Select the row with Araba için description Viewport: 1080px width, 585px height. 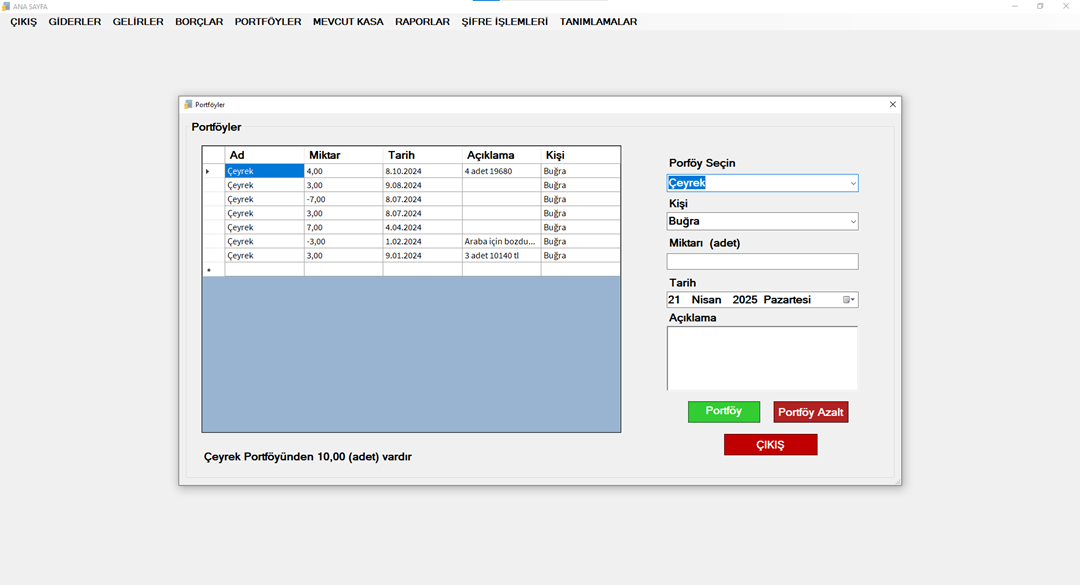(500, 241)
